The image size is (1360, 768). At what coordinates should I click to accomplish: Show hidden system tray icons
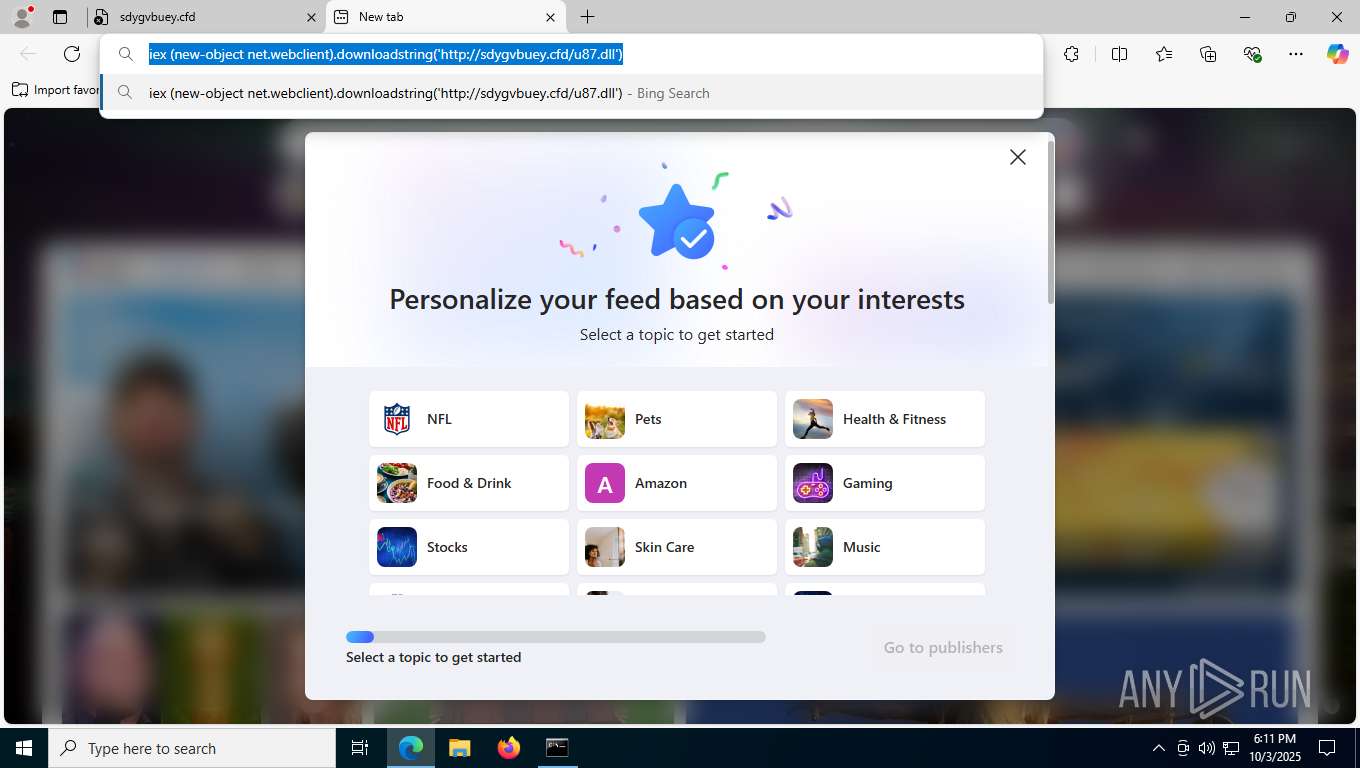(1159, 748)
